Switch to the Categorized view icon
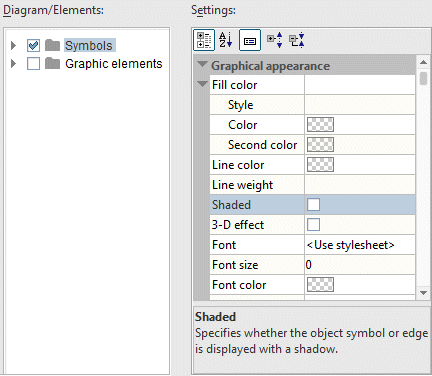 (204, 40)
